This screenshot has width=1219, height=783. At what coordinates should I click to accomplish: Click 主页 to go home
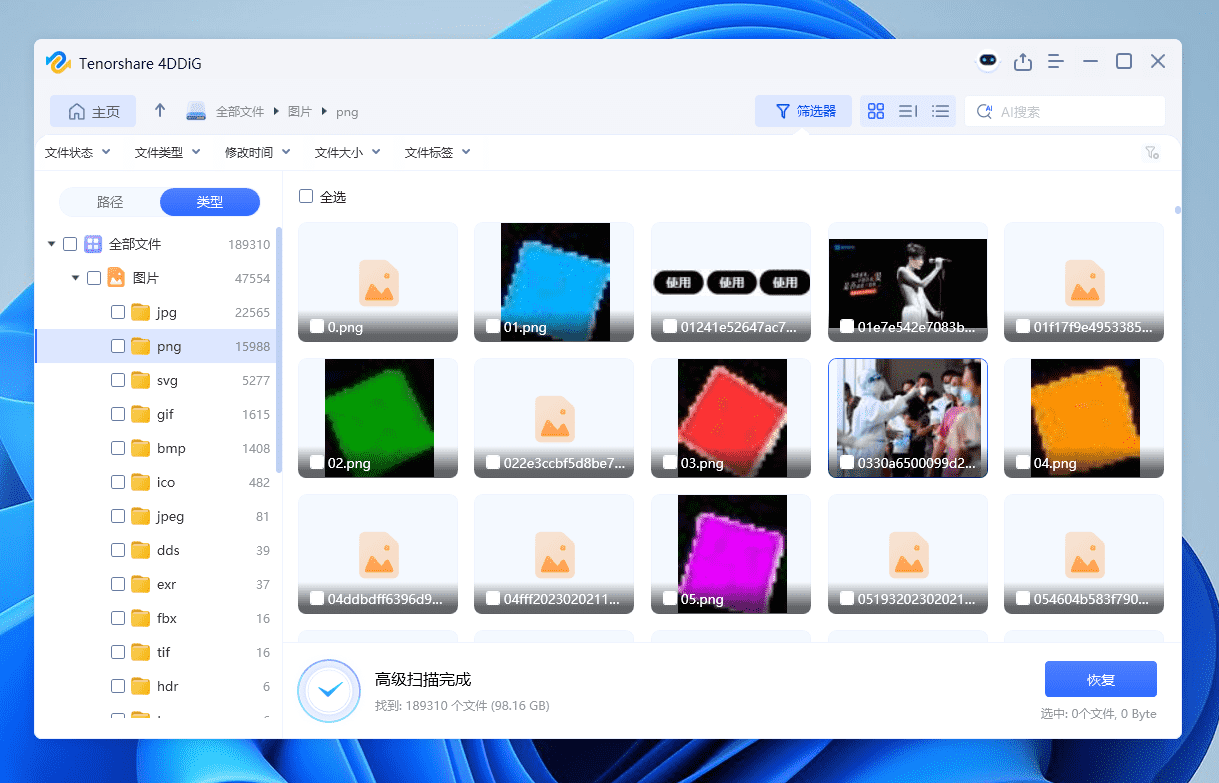pos(92,111)
